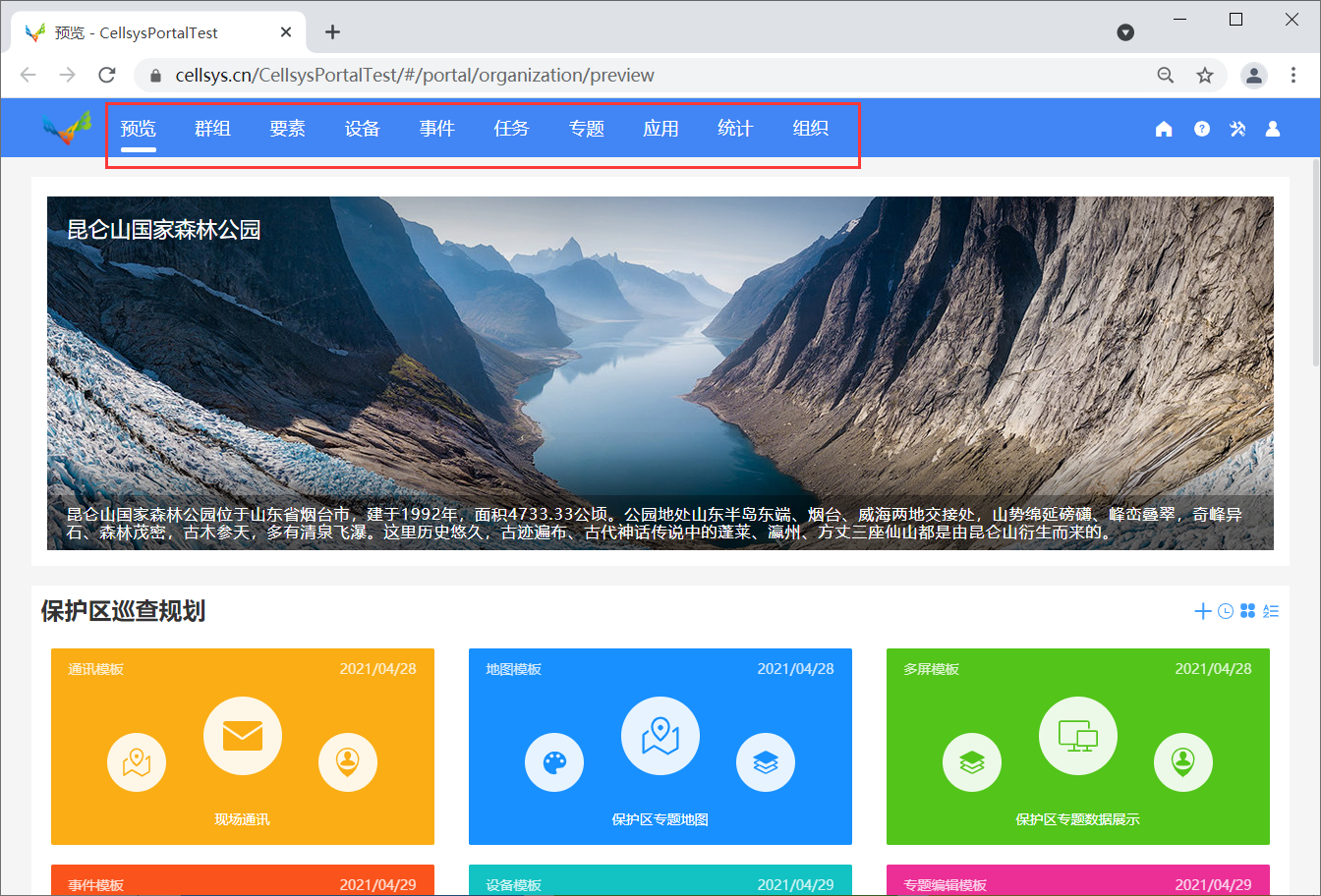The height and width of the screenshot is (896, 1321).
Task: Open the user account icon in portal header
Action: point(1273,129)
